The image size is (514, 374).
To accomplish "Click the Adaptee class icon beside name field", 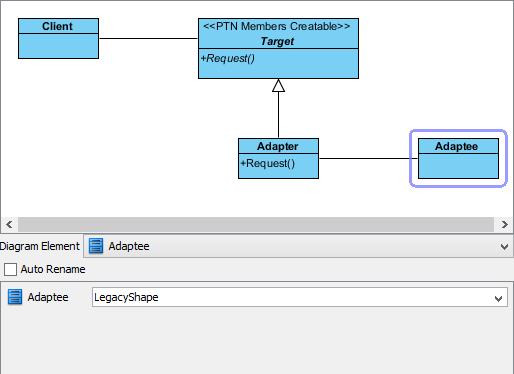I will [15, 297].
